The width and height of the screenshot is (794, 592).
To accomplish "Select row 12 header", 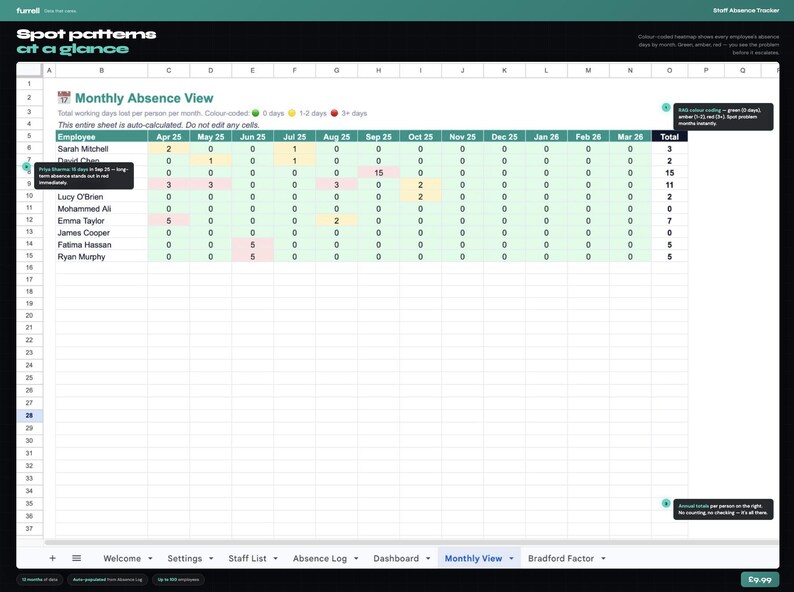I will coord(29,220).
